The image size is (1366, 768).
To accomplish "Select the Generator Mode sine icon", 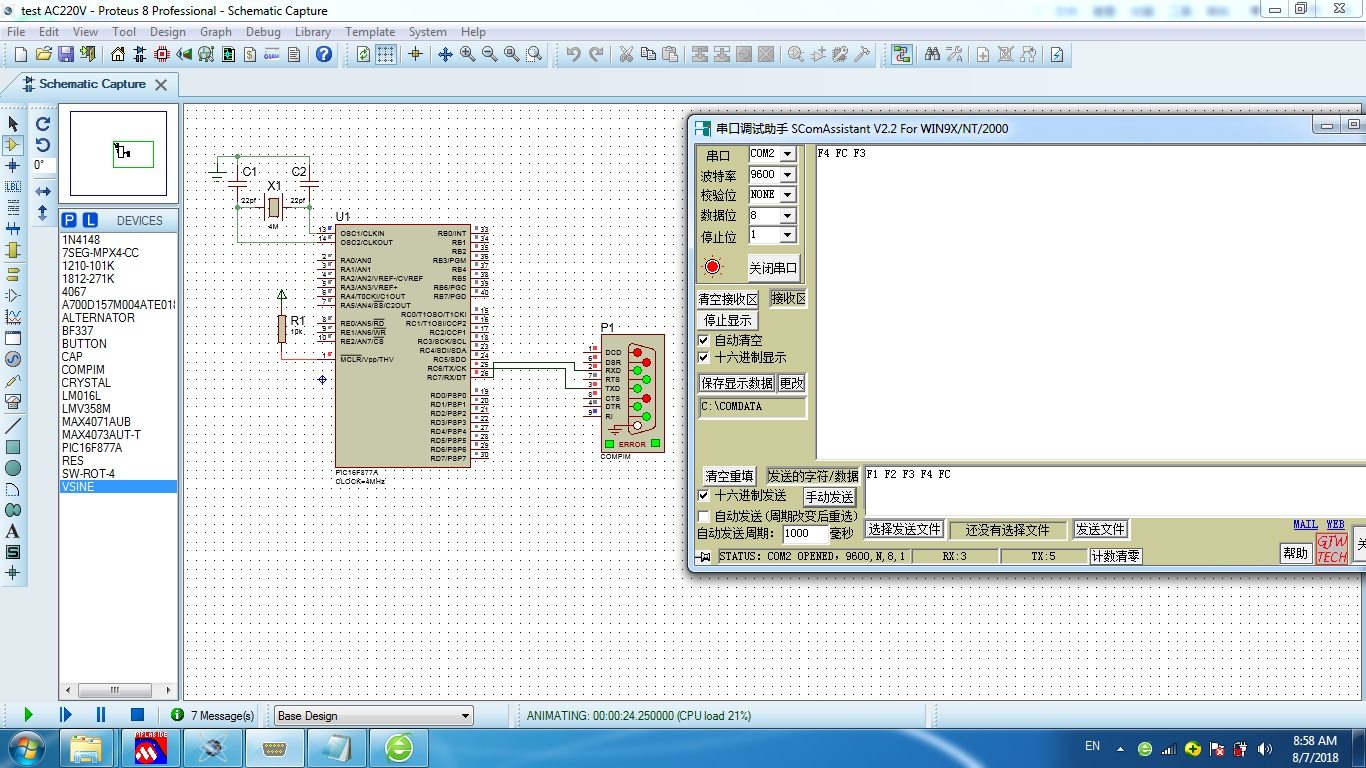I will click(13, 359).
